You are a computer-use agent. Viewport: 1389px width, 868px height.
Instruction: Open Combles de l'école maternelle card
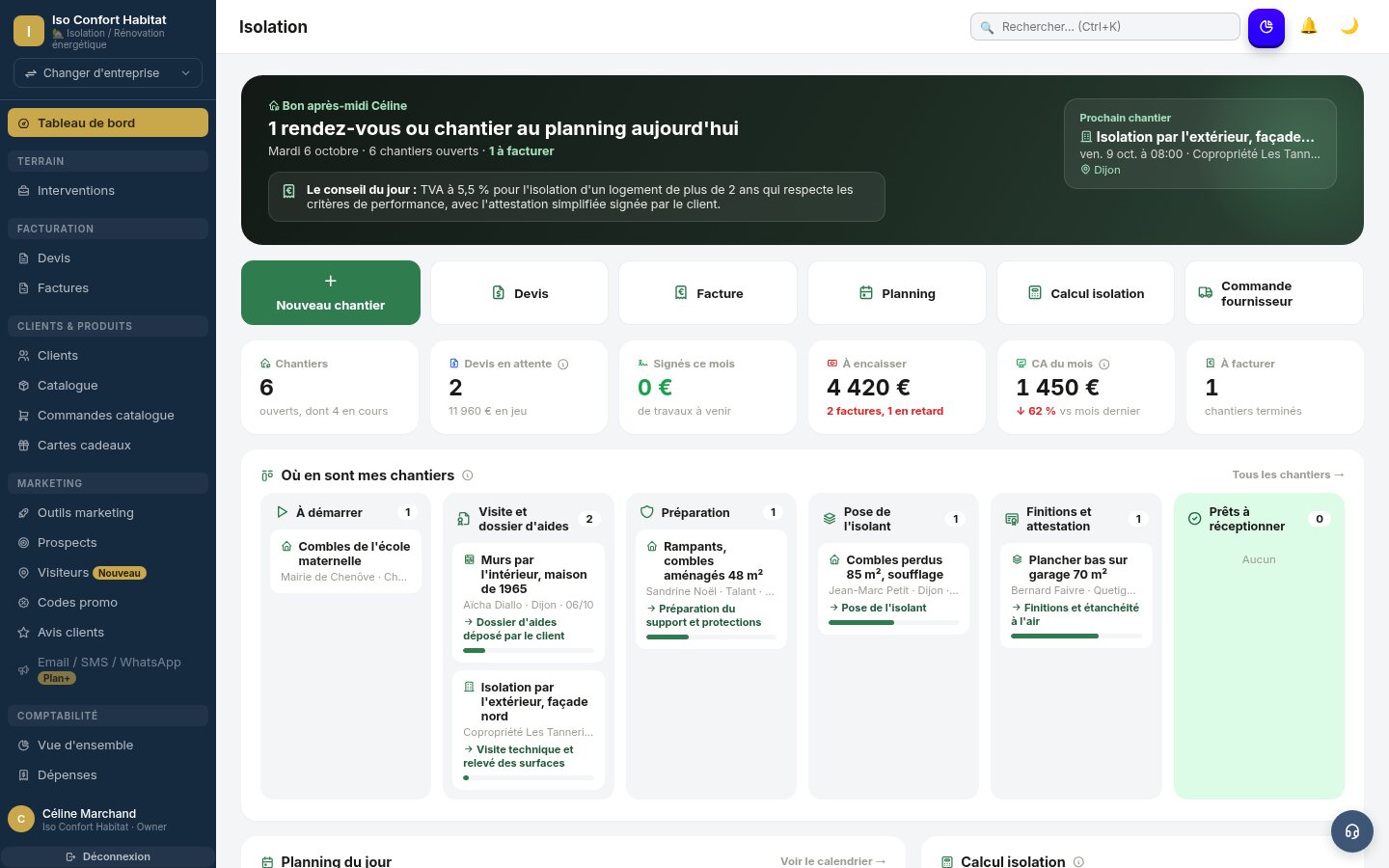click(345, 561)
